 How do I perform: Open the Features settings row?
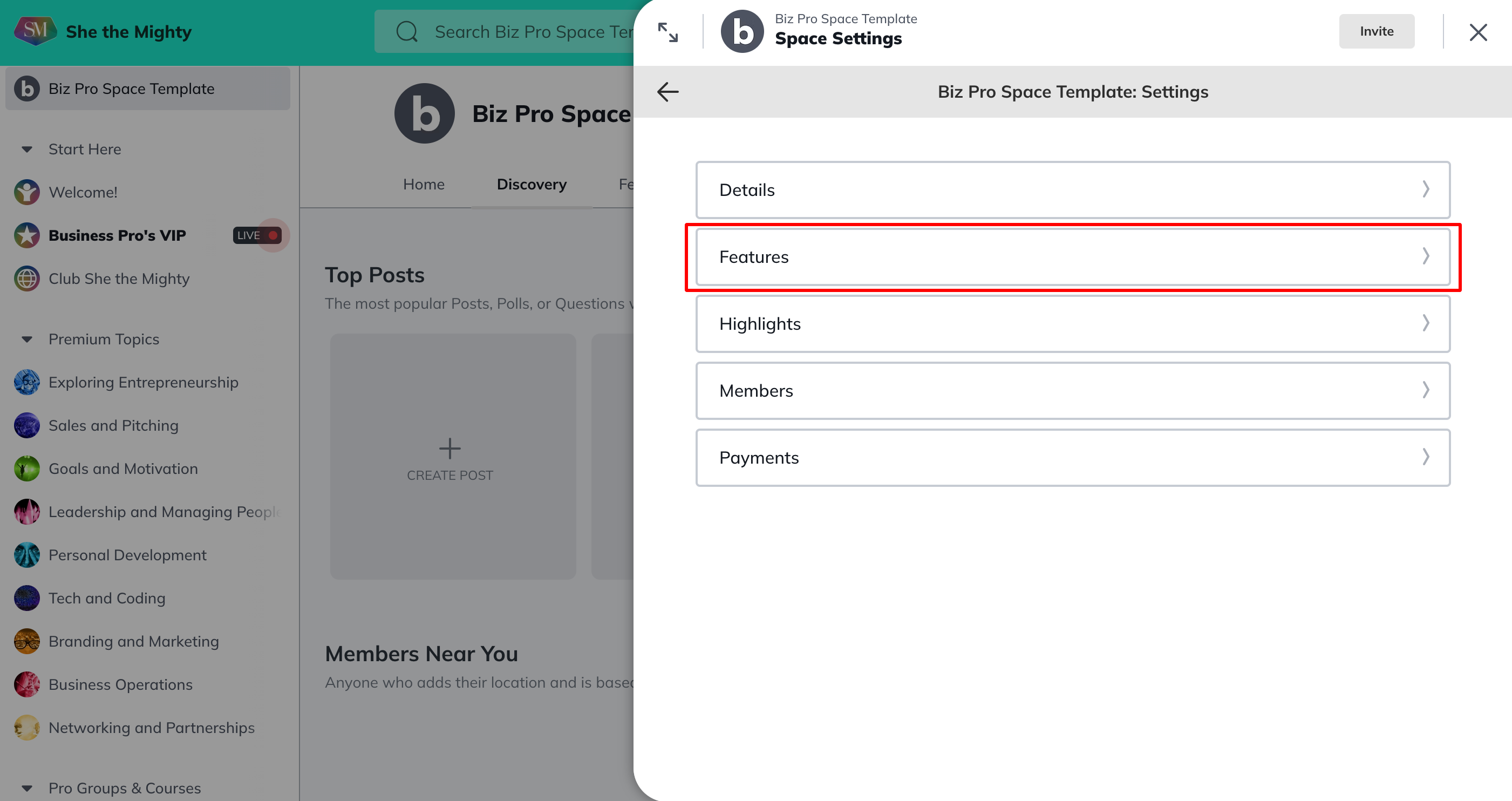click(1072, 256)
